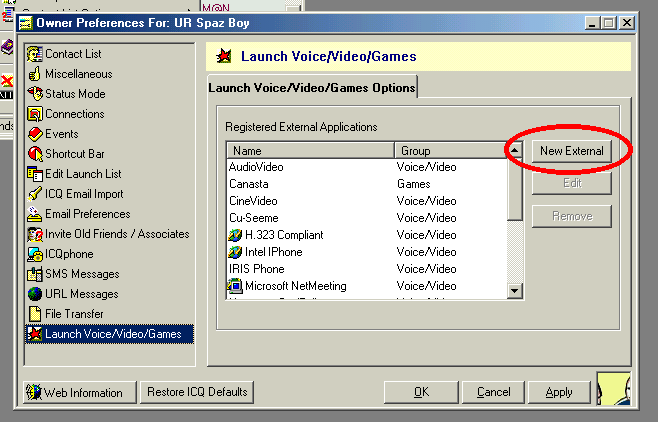Select Microsoft NetMeeting row
This screenshot has height=422, width=658.
point(367,286)
